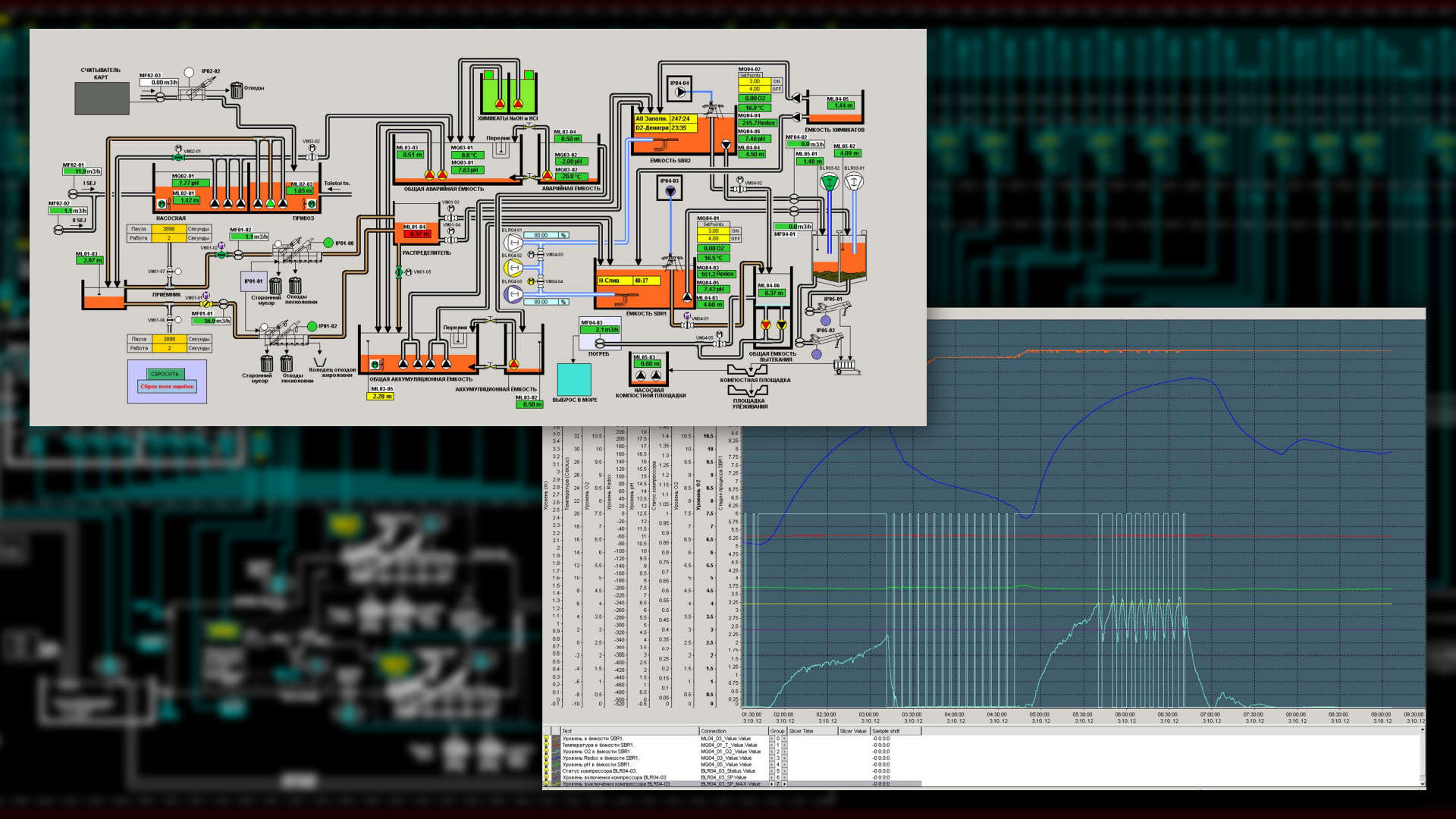Viewport: 1456px width, 819px height.
Task: Increase group for MQ04_01_T_Value row
Action: click(x=785, y=745)
